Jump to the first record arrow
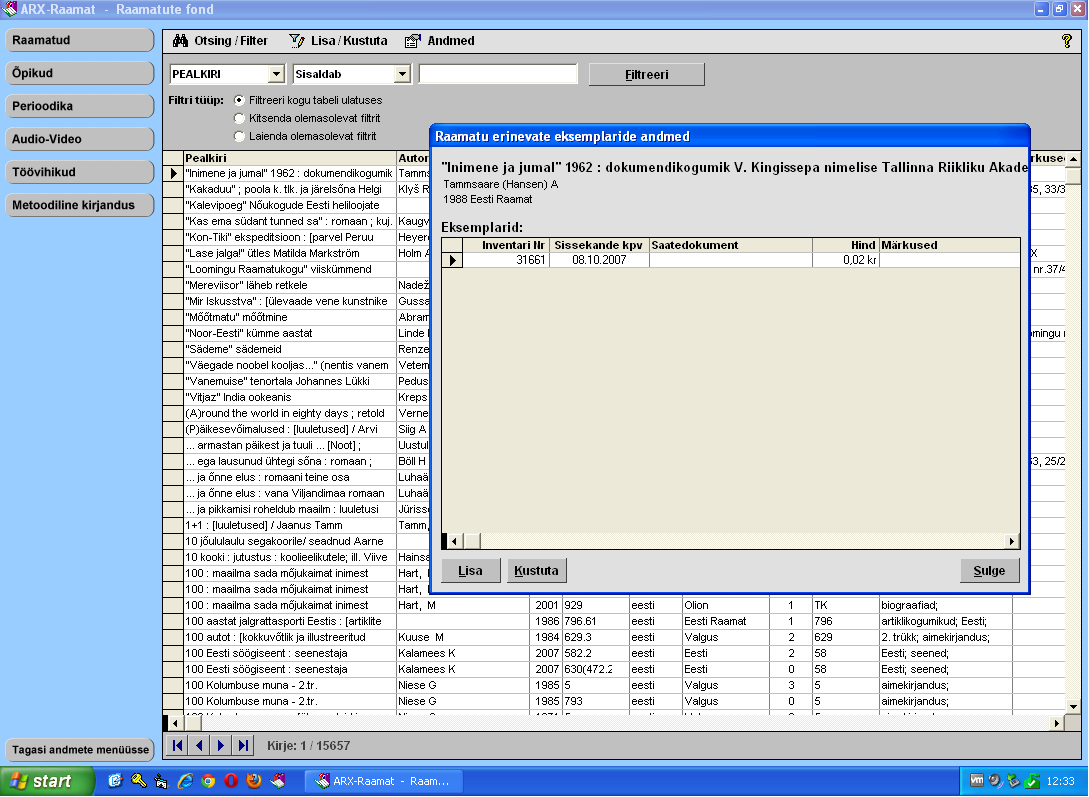Viewport: 1089px width, 797px height. (x=178, y=745)
